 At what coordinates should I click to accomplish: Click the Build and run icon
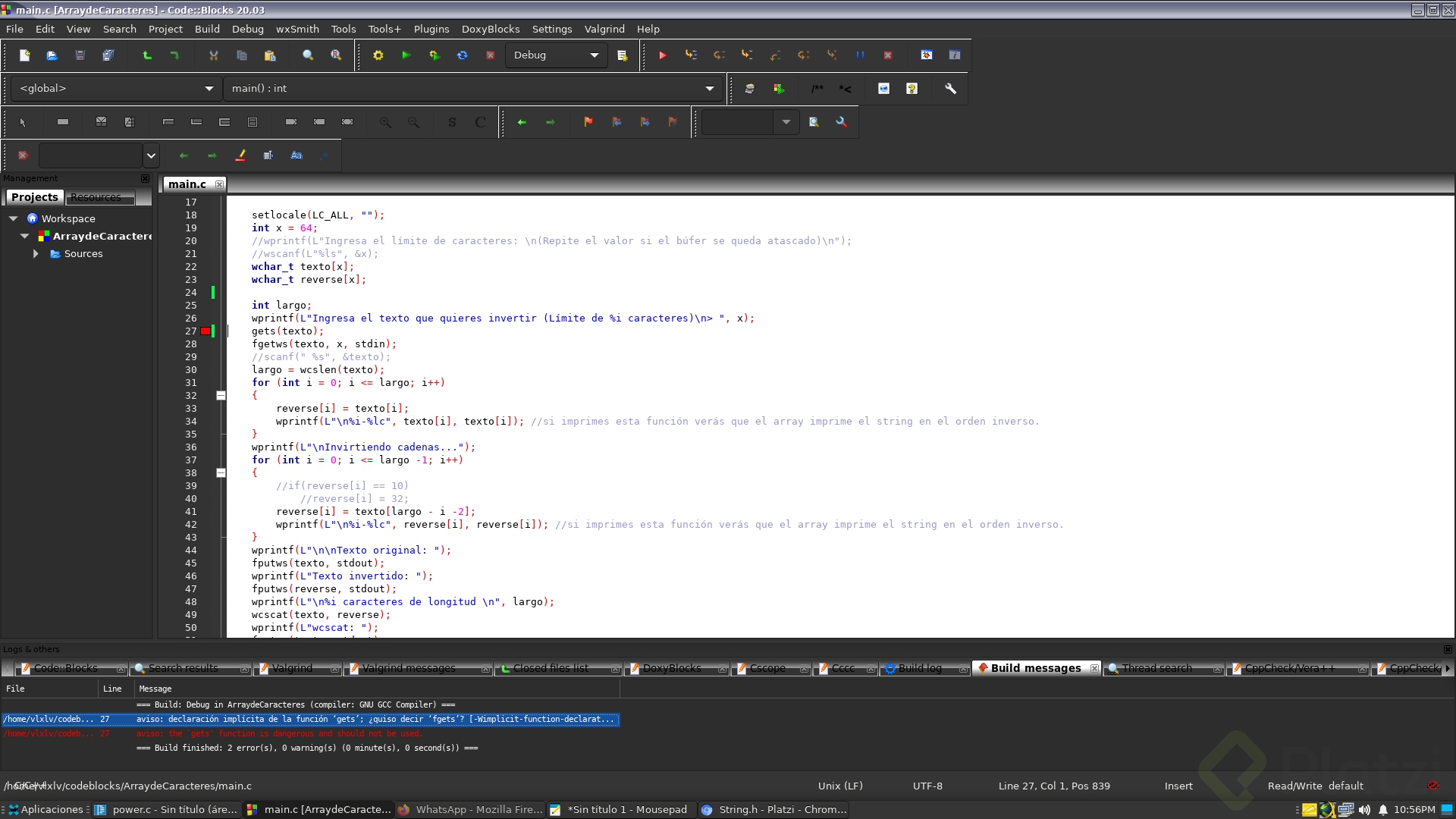(x=434, y=55)
